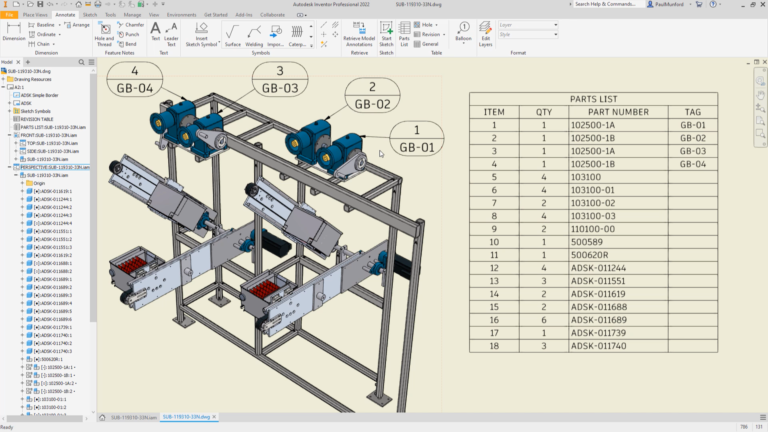Choose the Welding symbol tool
The image size is (768, 432).
click(x=254, y=35)
